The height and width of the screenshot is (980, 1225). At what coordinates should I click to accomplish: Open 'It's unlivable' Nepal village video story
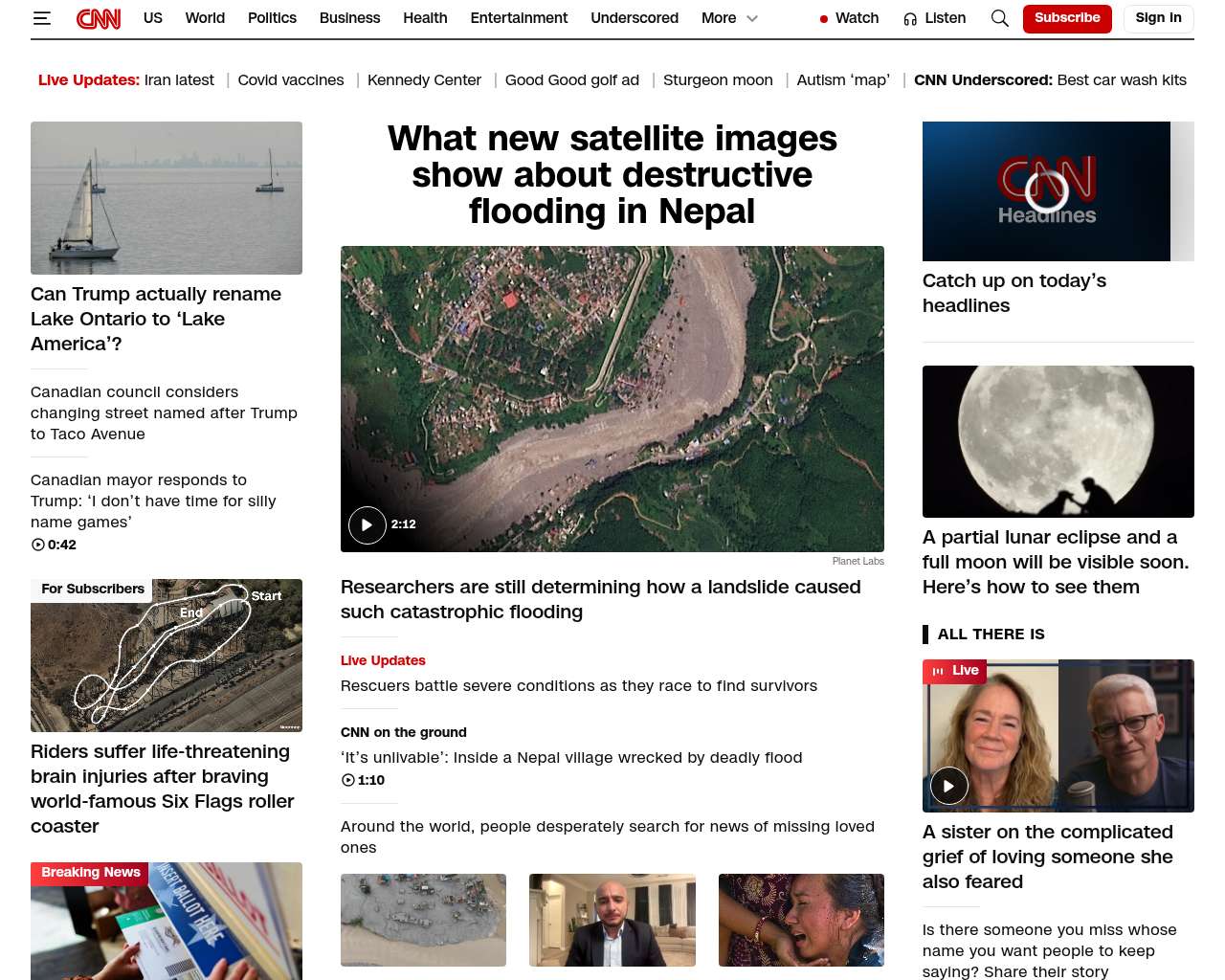(x=571, y=758)
